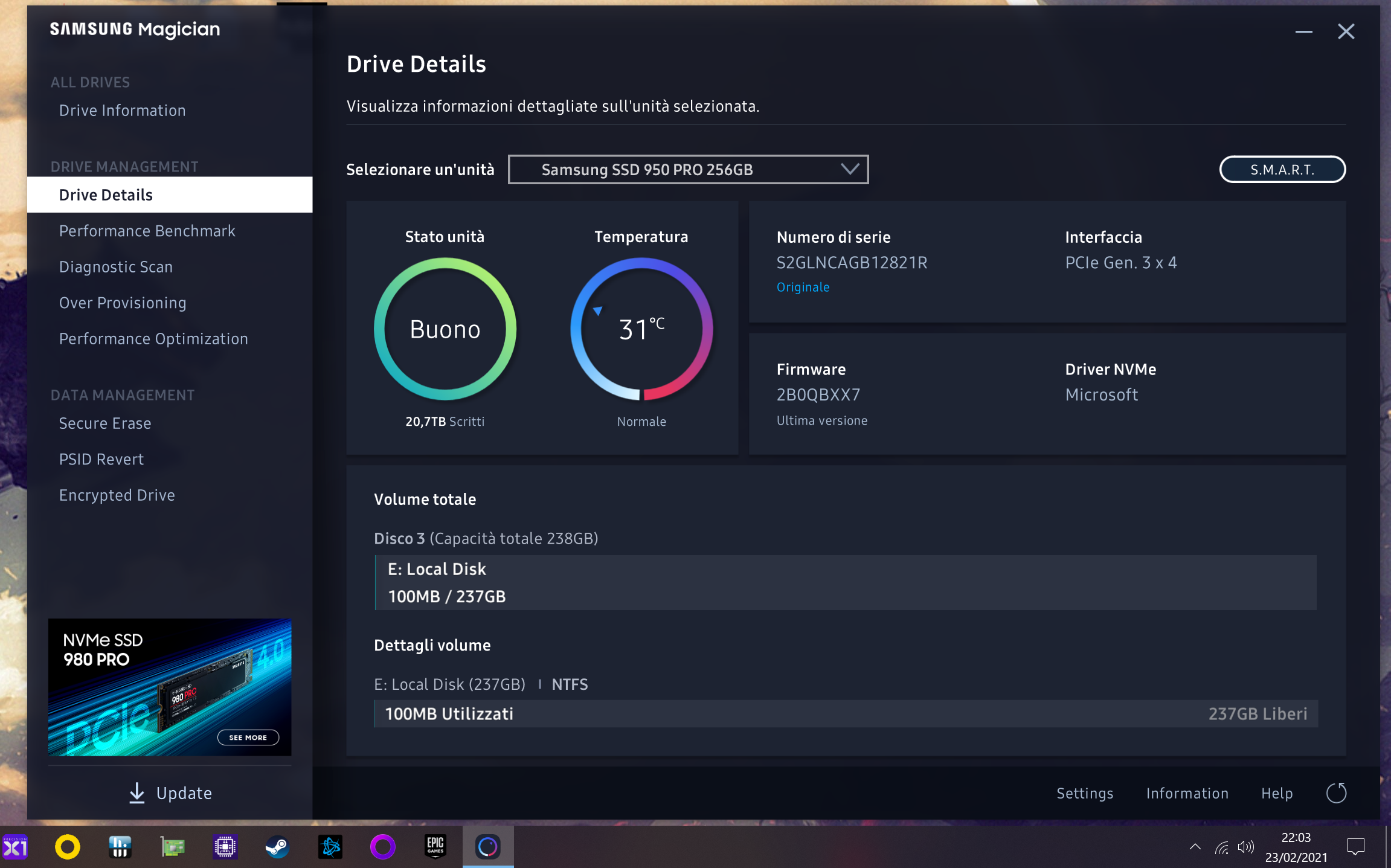Click the Originale link under serial number
This screenshot has width=1391, height=868.
pyautogui.click(x=803, y=288)
